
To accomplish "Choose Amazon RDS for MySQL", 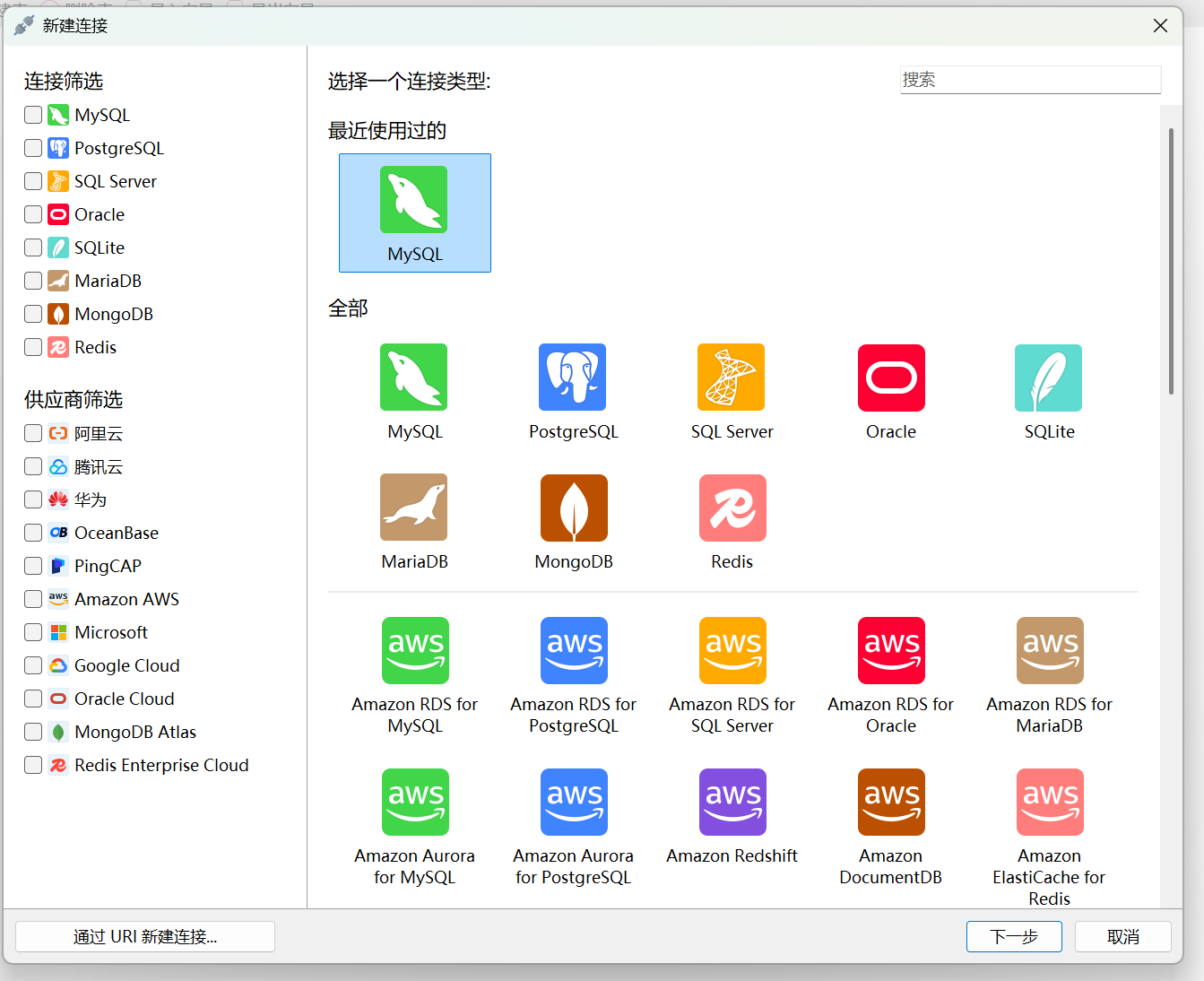I will (x=415, y=651).
